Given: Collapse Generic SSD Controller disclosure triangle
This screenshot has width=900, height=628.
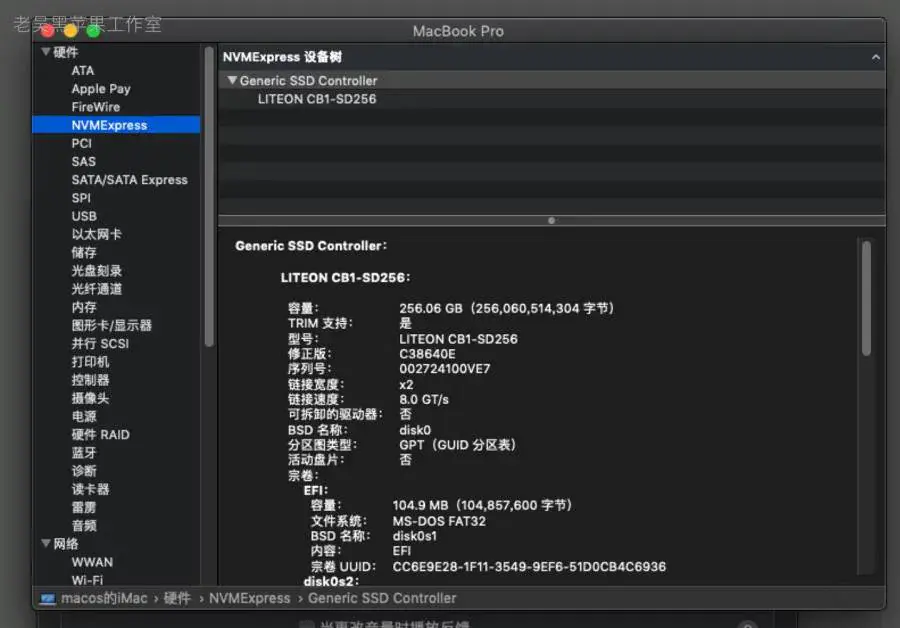Looking at the screenshot, I should tap(232, 80).
